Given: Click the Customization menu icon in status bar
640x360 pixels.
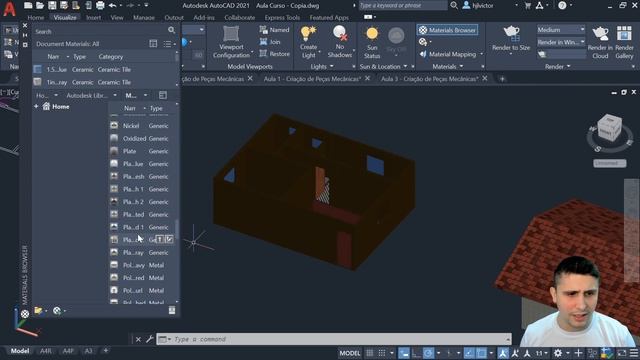Looking at the screenshot, I should pyautogui.click(x=634, y=353).
